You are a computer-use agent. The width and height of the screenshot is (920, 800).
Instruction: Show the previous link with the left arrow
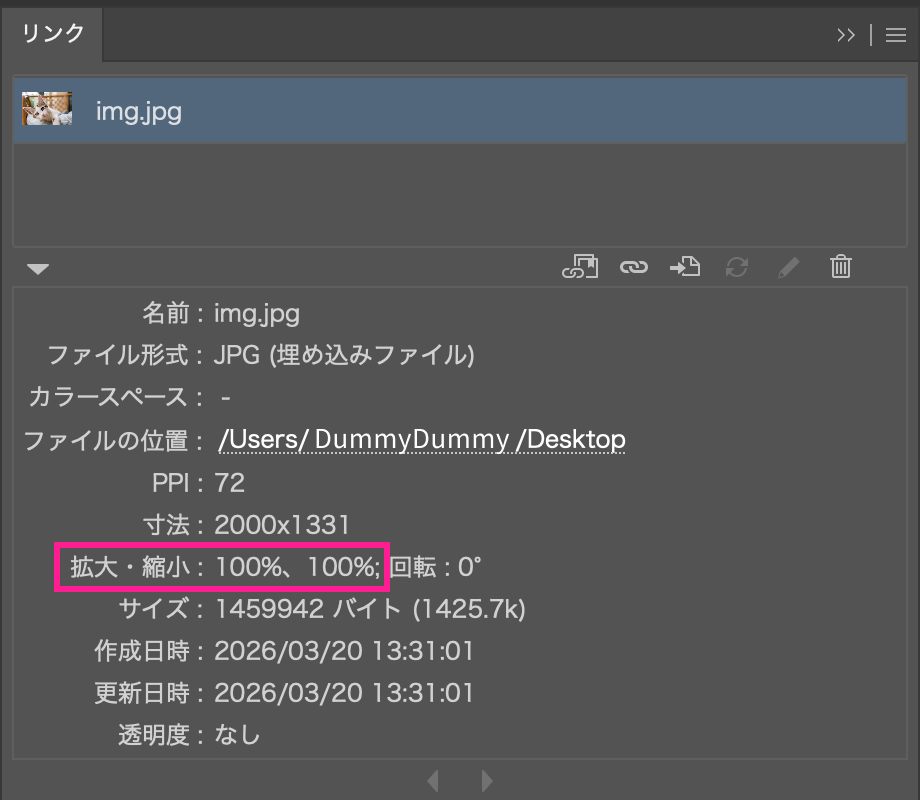tap(433, 780)
